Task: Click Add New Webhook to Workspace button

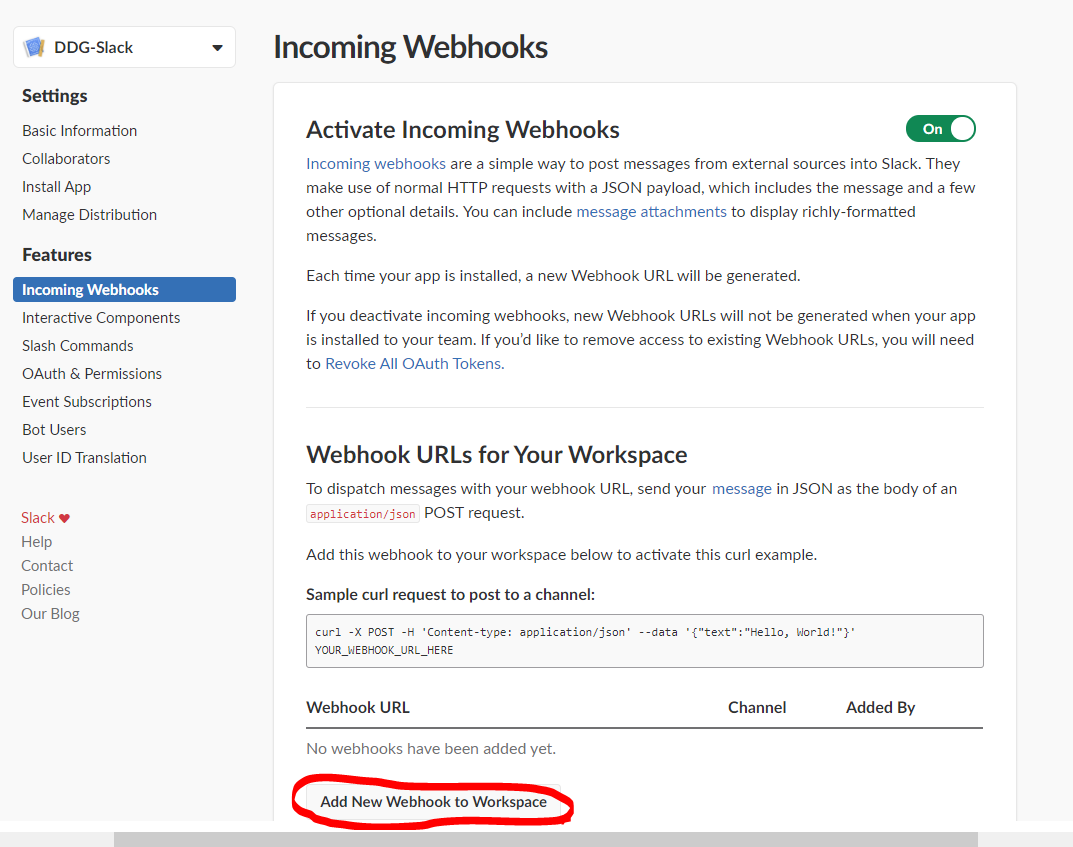Action: [433, 802]
